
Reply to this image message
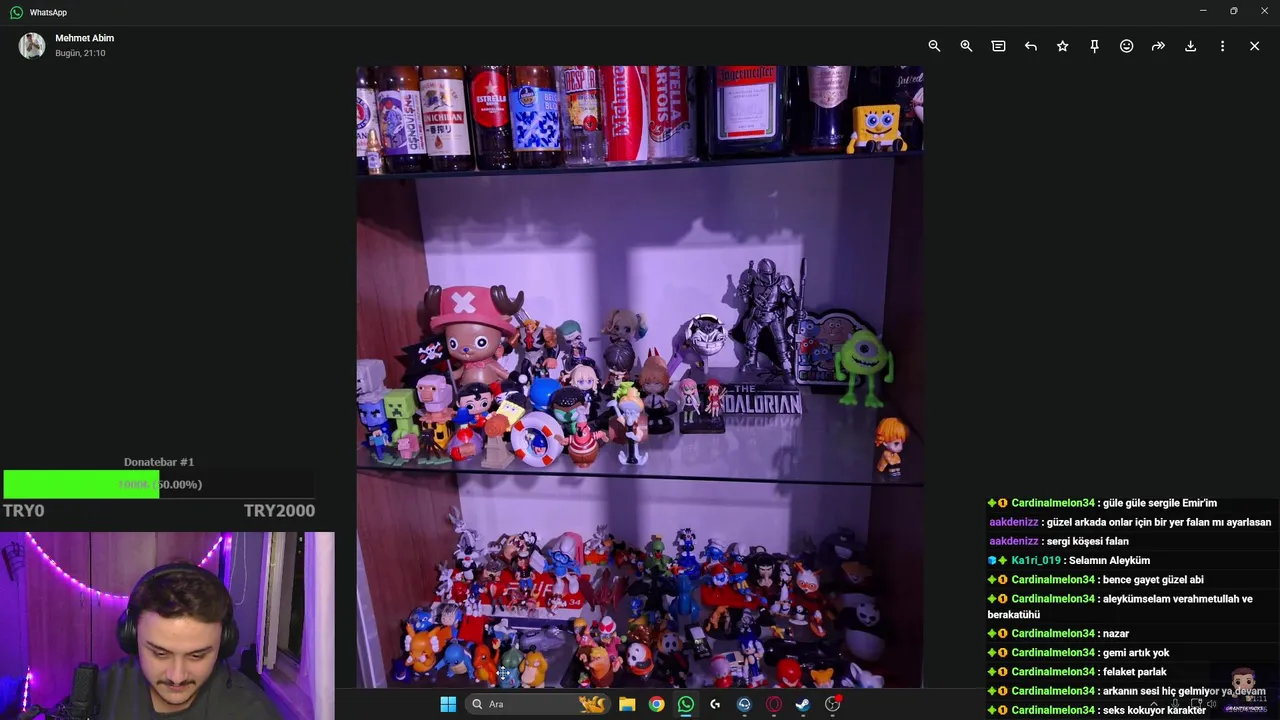tap(1030, 46)
